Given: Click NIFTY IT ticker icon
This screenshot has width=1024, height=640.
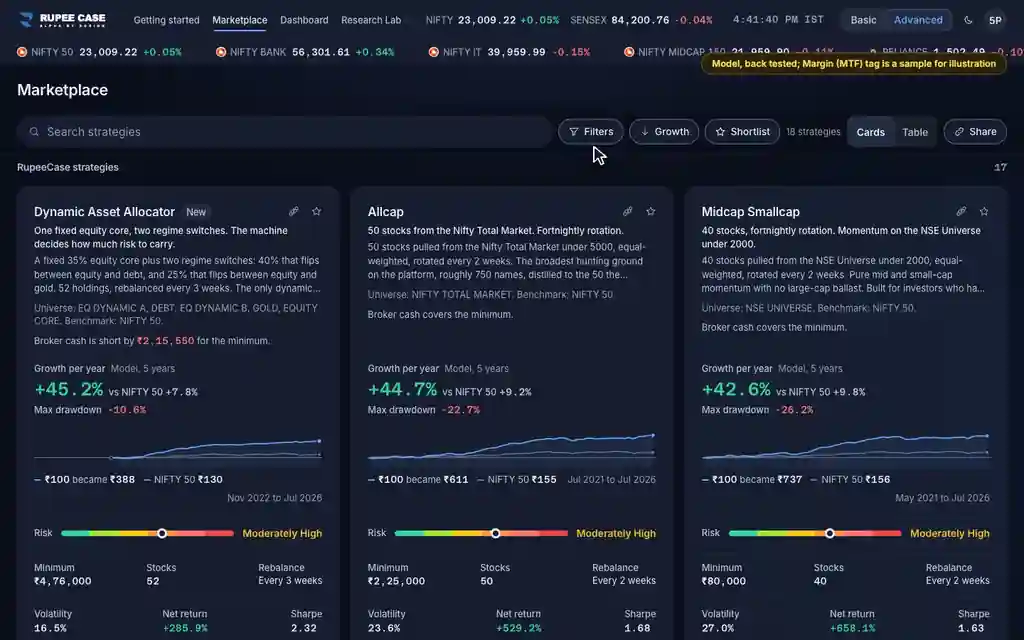Looking at the screenshot, I should pyautogui.click(x=434, y=52).
